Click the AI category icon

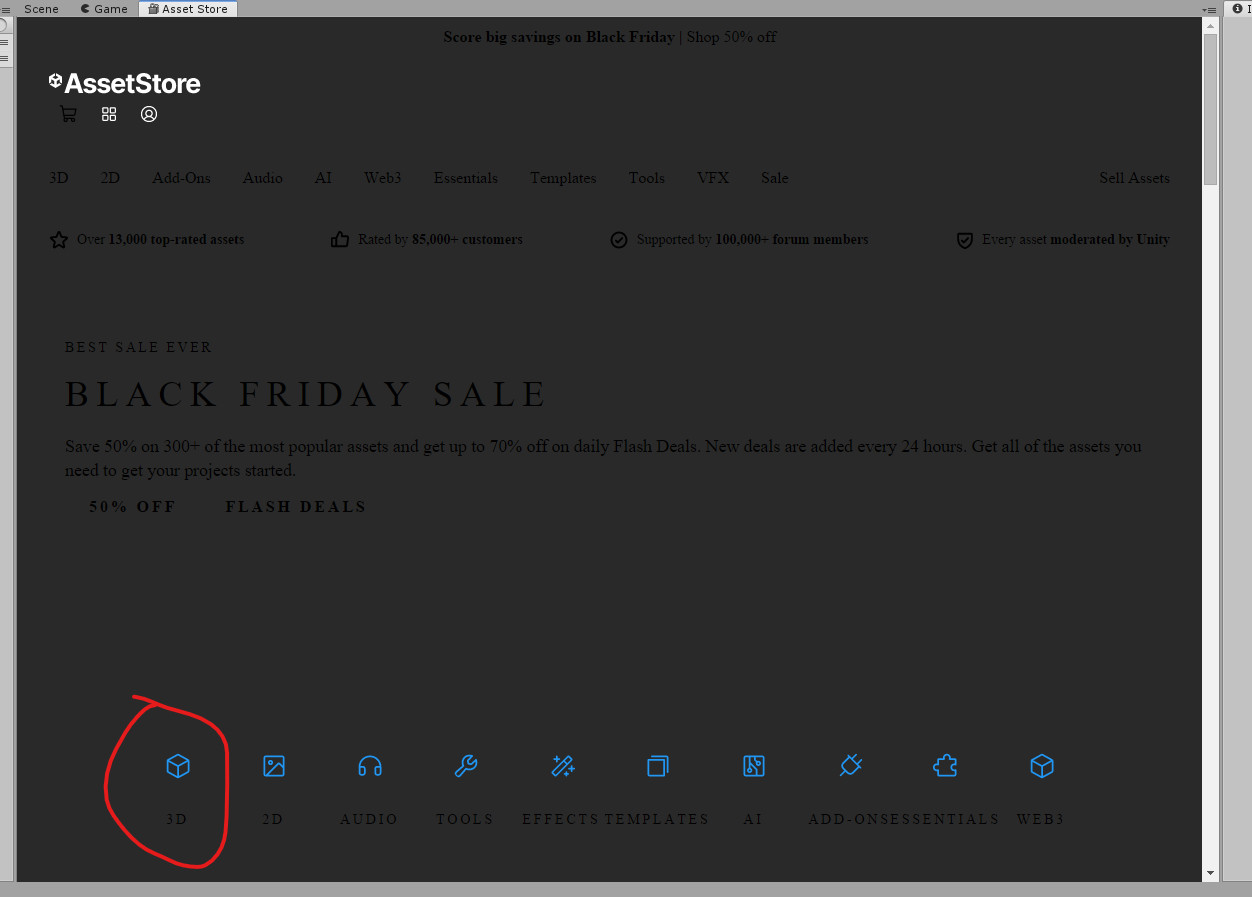754,766
